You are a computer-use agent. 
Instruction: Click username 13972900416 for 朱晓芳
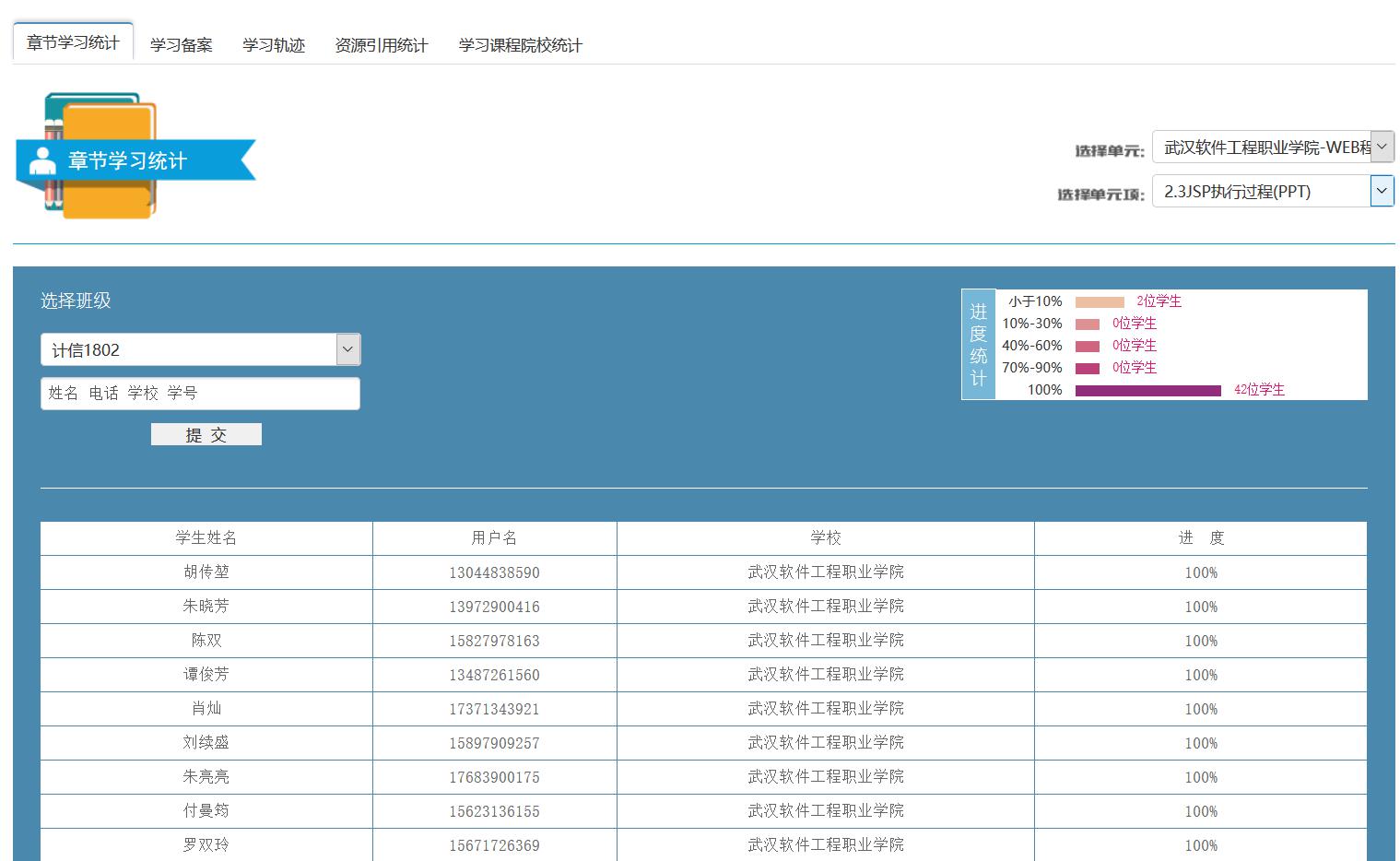(494, 607)
